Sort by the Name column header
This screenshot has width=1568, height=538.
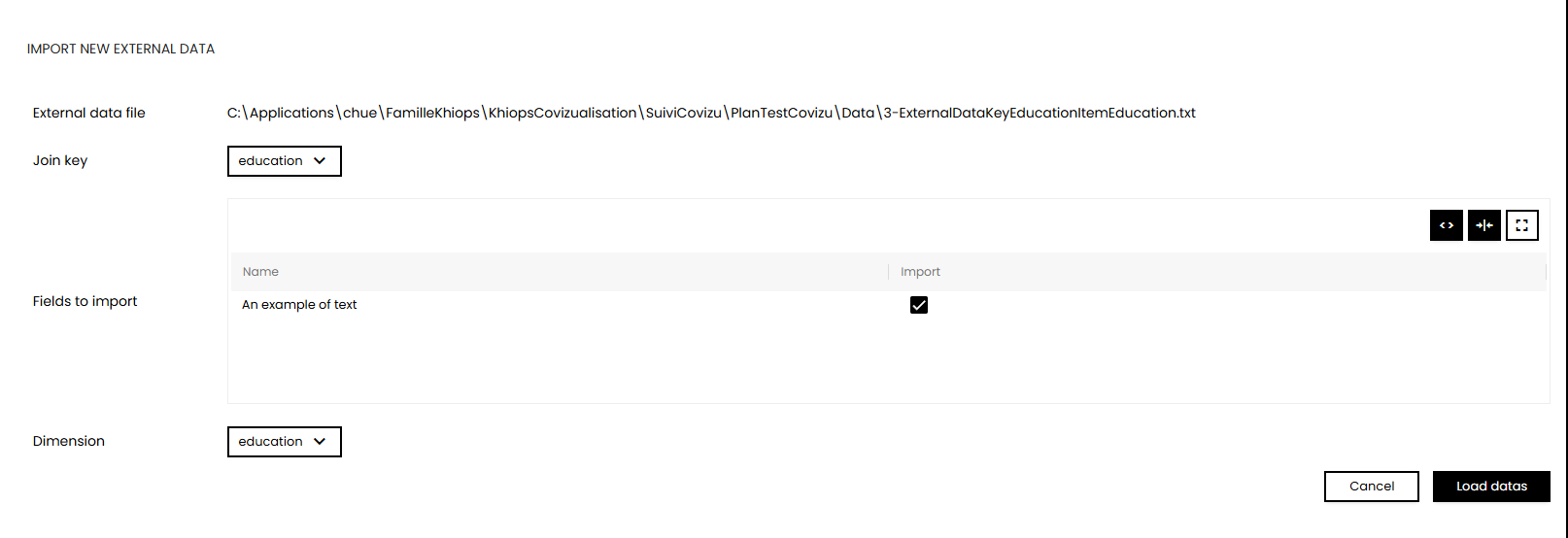260,272
